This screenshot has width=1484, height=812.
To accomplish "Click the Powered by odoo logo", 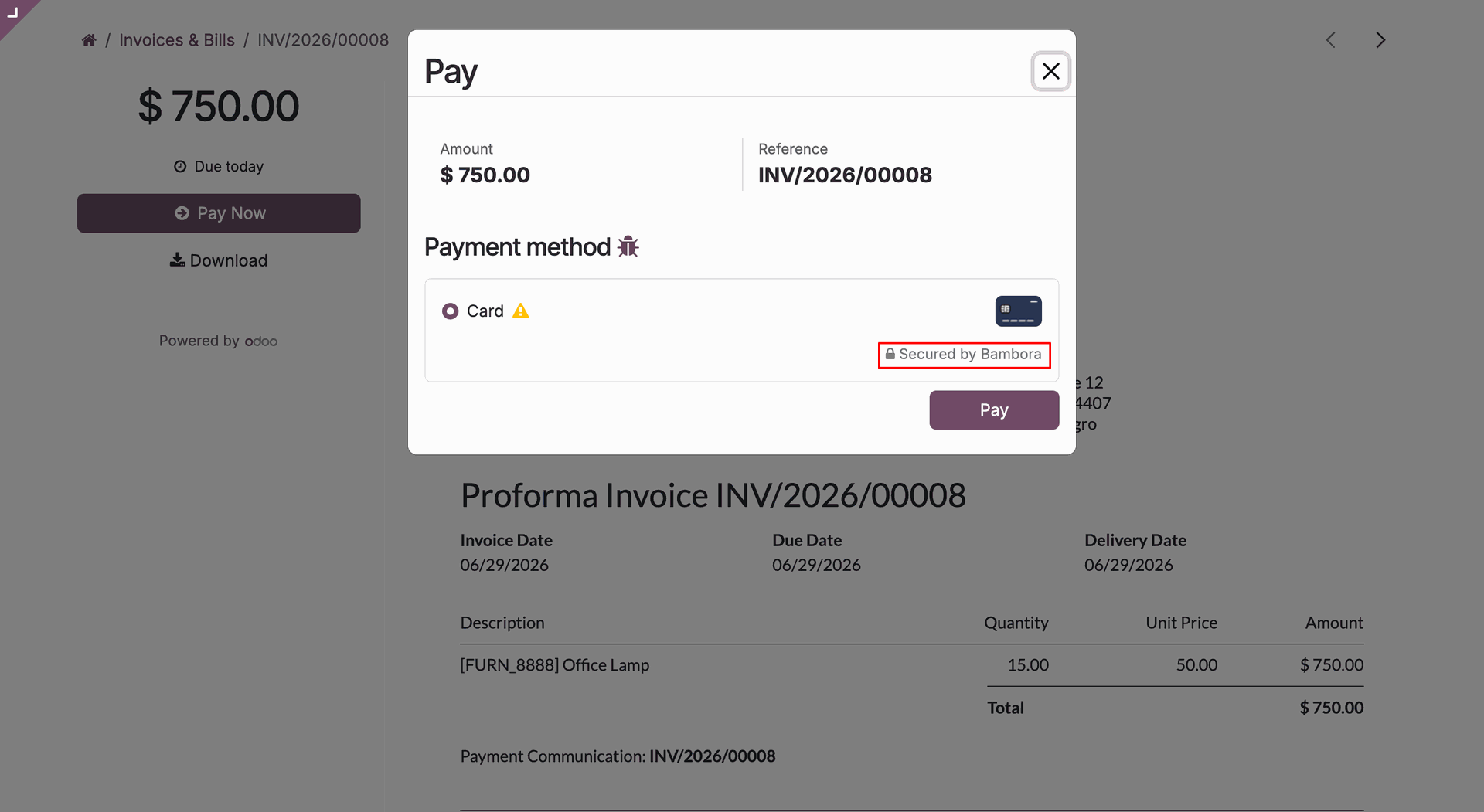I will [261, 341].
